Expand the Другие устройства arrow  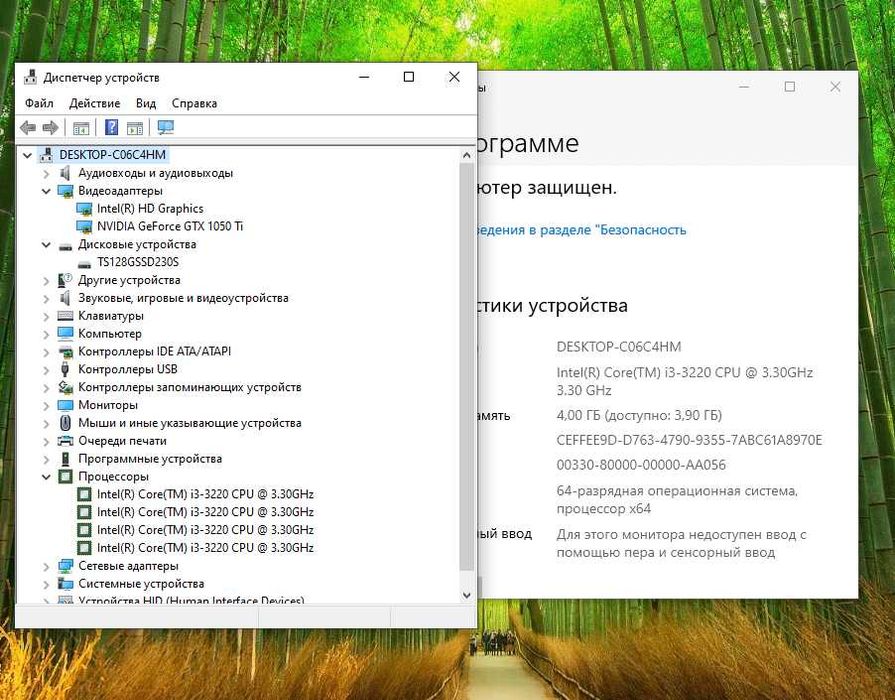pyautogui.click(x=46, y=280)
